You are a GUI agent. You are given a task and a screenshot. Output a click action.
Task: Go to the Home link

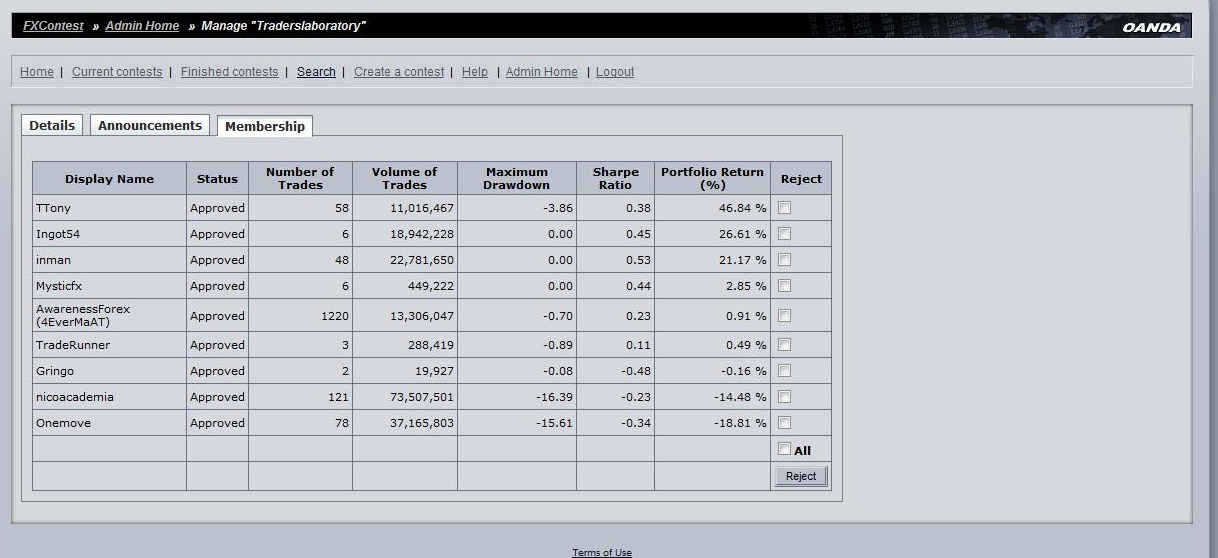coord(37,72)
